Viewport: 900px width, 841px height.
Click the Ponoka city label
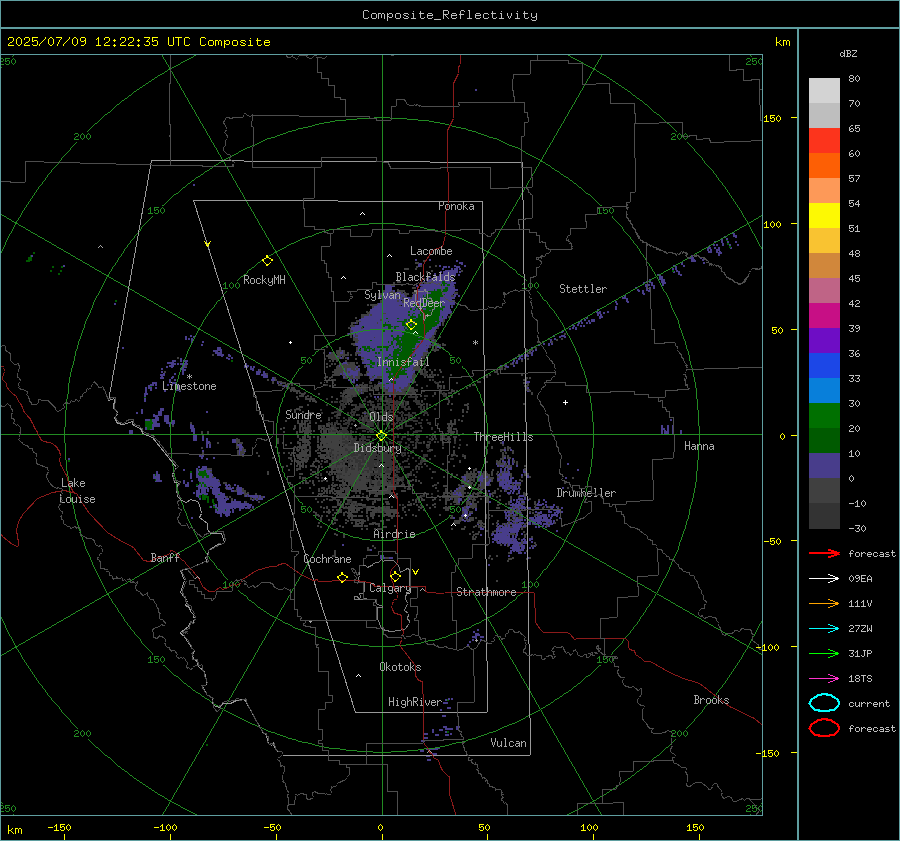(x=456, y=206)
